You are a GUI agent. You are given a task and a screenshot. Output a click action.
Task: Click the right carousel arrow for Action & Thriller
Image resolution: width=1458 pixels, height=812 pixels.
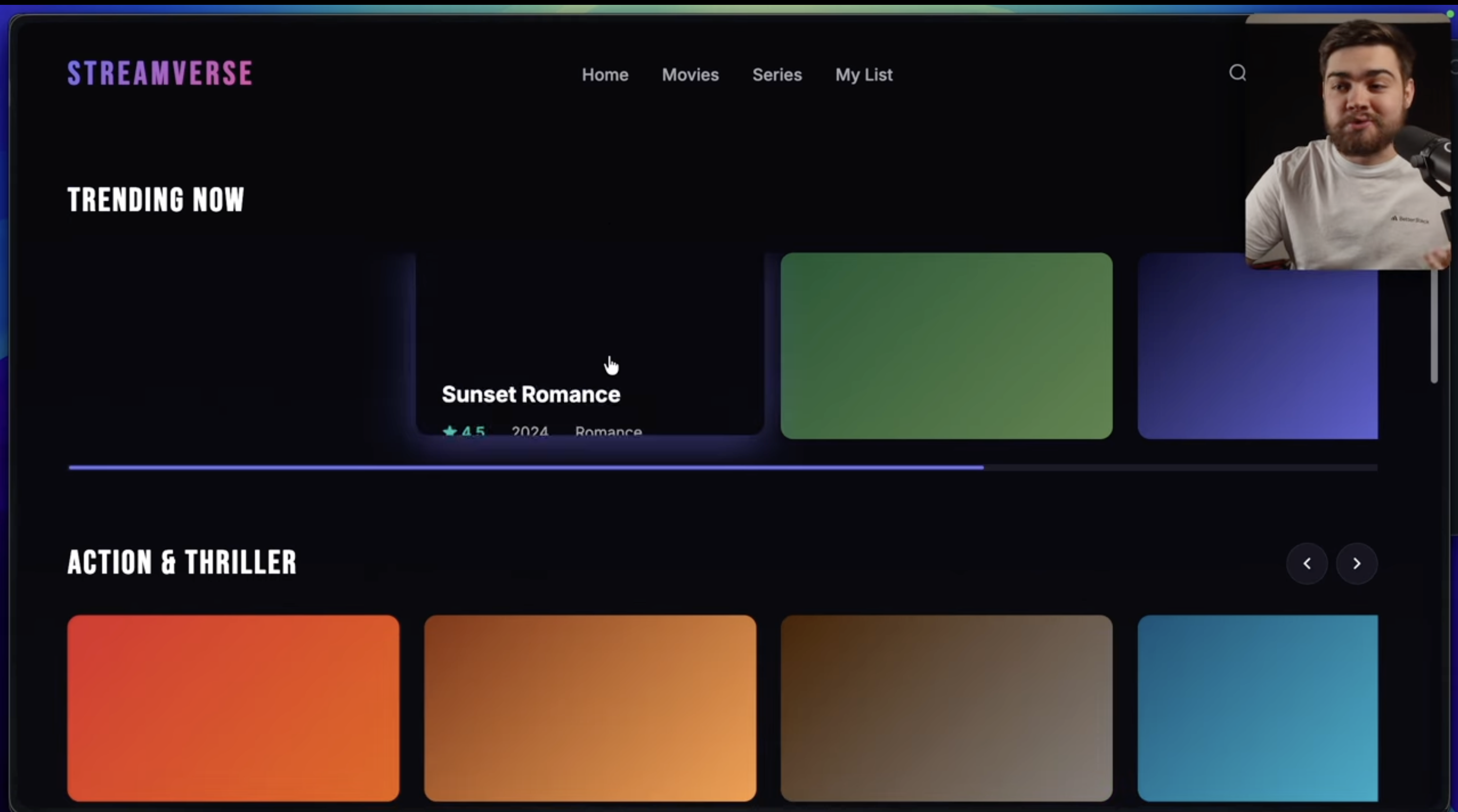tap(1357, 564)
